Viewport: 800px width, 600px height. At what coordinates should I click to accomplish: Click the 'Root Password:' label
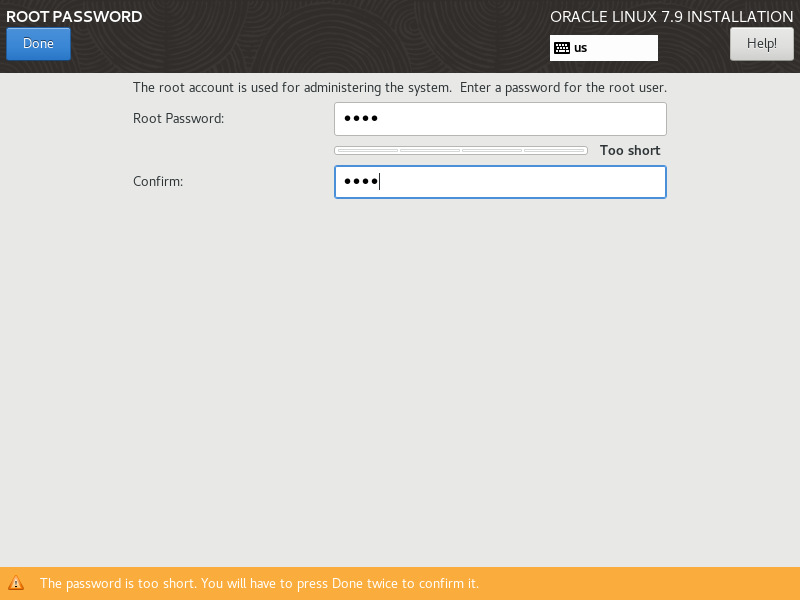(178, 118)
